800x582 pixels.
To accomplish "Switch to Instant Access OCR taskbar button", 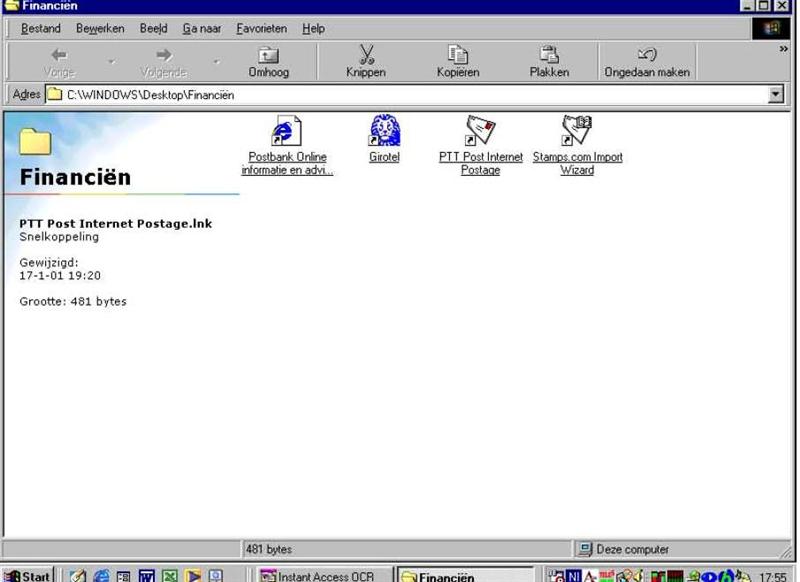I will click(324, 576).
